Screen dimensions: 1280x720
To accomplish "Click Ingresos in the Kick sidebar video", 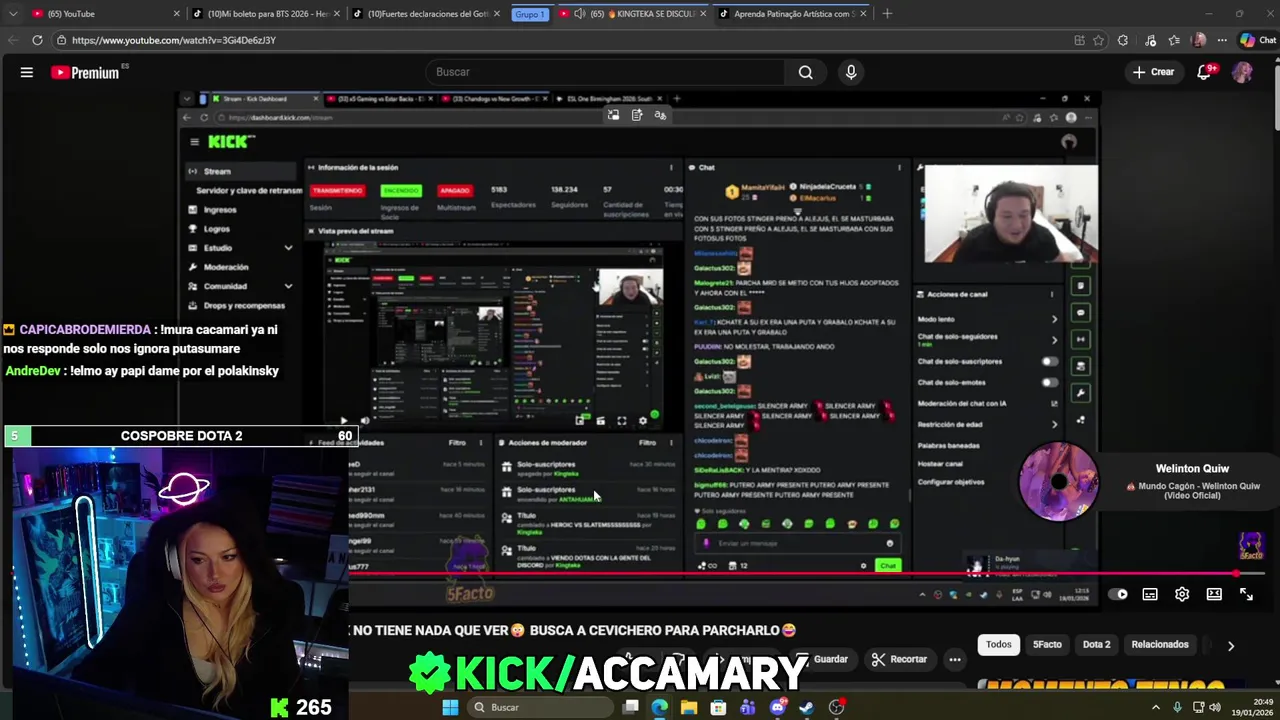I will tap(220, 210).
